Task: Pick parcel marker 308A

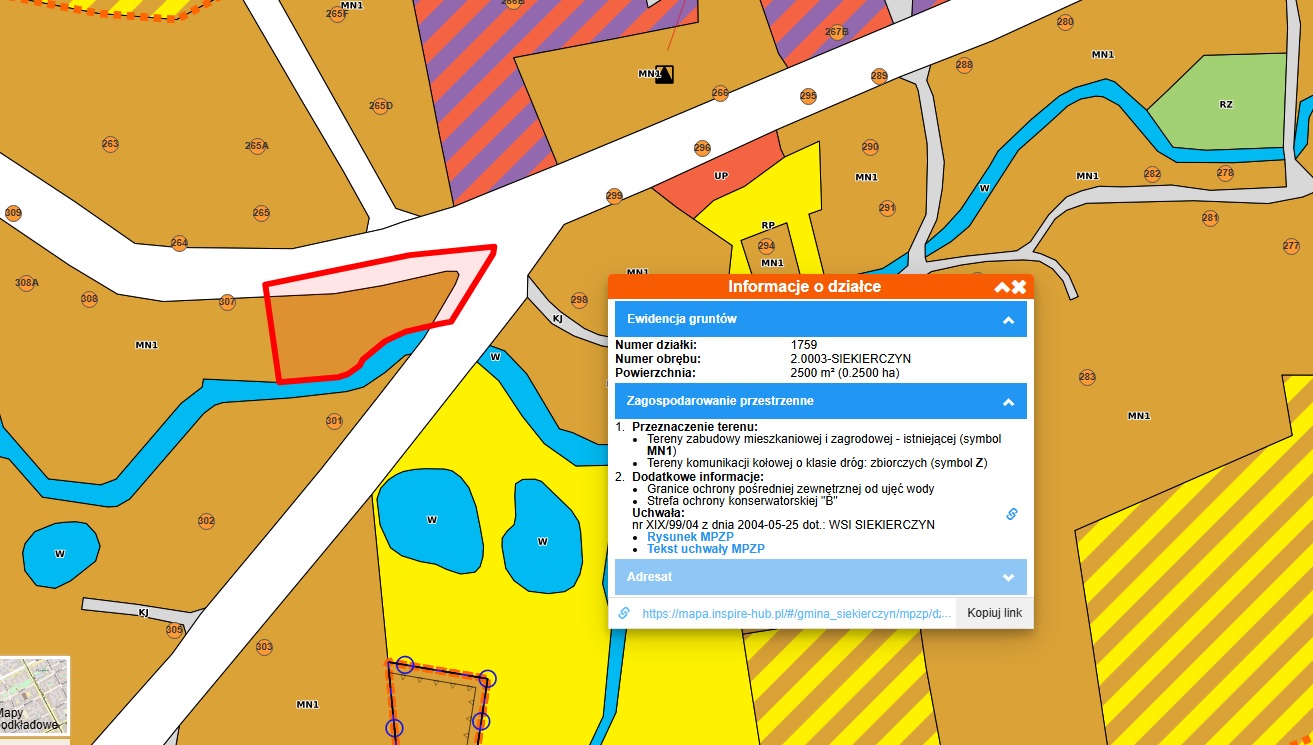Action: click(x=27, y=283)
